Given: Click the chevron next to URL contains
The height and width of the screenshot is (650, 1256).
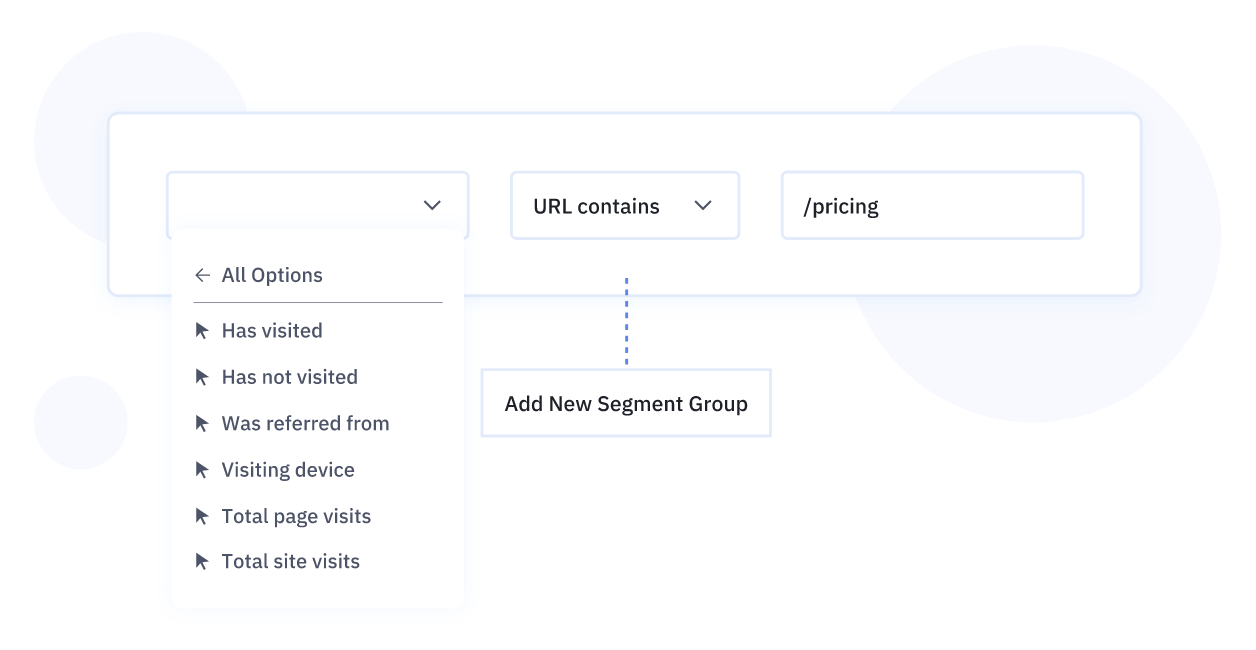Looking at the screenshot, I should tap(703, 205).
